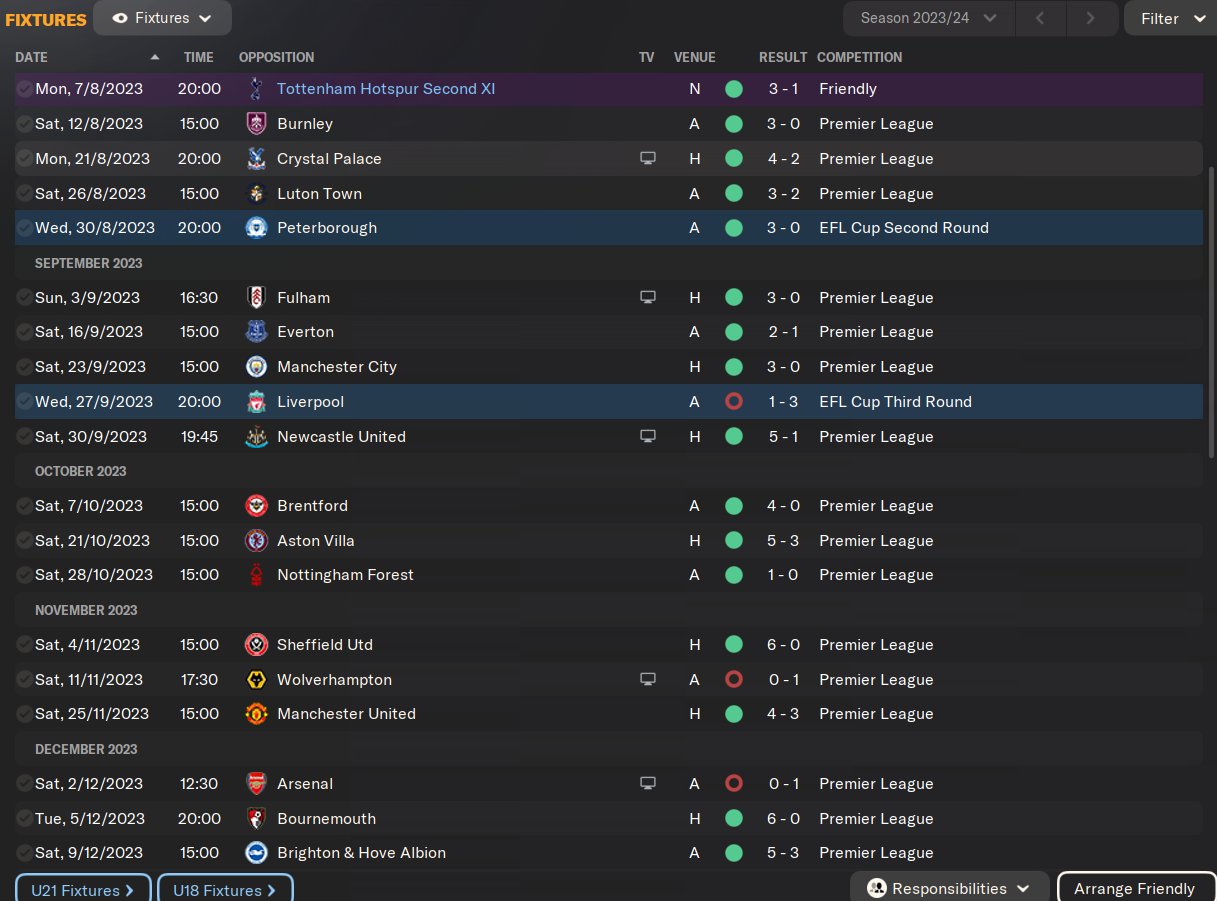Click the Arrange Friendly button
This screenshot has width=1217, height=901.
[x=1134, y=888]
